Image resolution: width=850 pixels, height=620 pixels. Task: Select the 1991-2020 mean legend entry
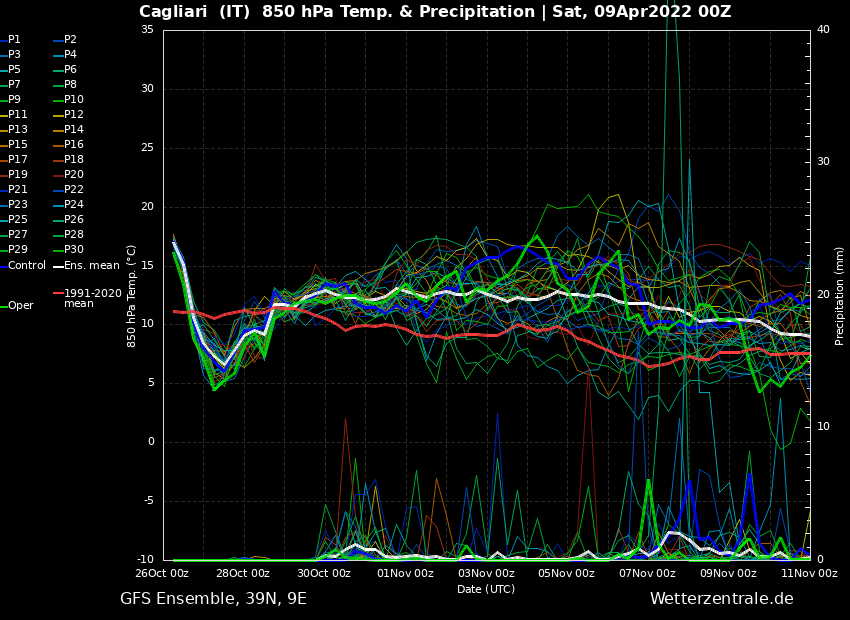tap(92, 298)
